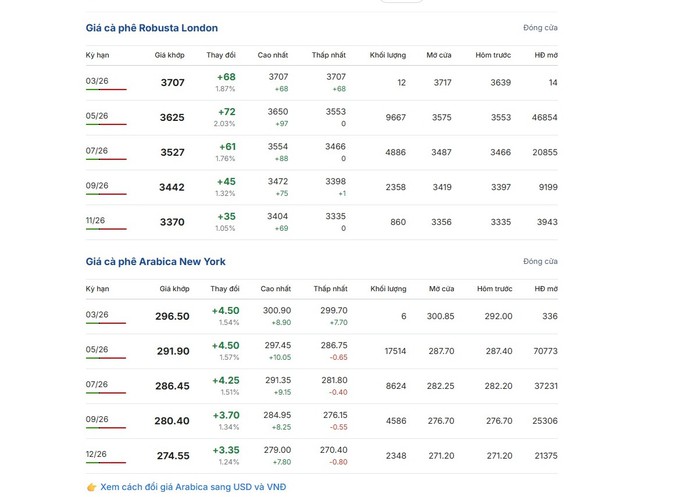Click the Robusta Đóng cửa status label
Screen dimensions: 698x497
point(540,28)
